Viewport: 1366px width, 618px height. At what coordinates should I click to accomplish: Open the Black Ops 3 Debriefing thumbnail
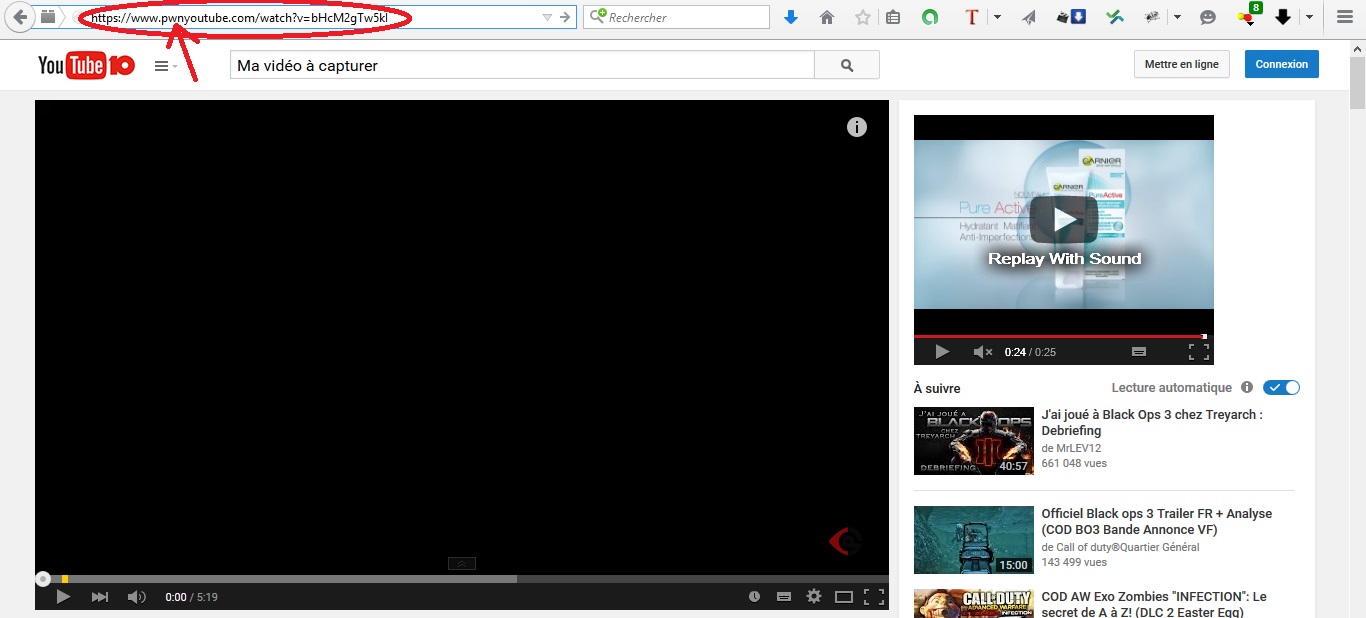tap(974, 441)
